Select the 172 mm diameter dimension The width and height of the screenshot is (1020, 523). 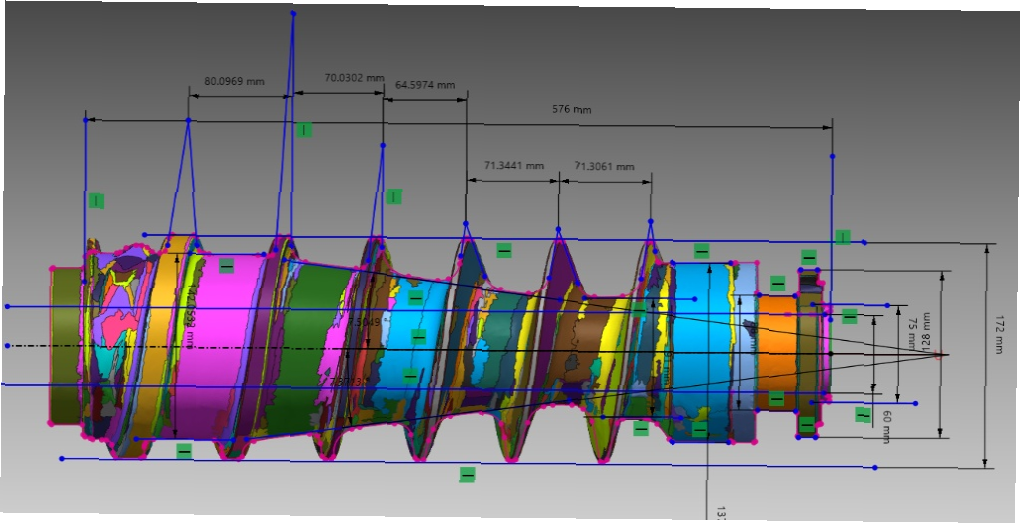(1000, 334)
